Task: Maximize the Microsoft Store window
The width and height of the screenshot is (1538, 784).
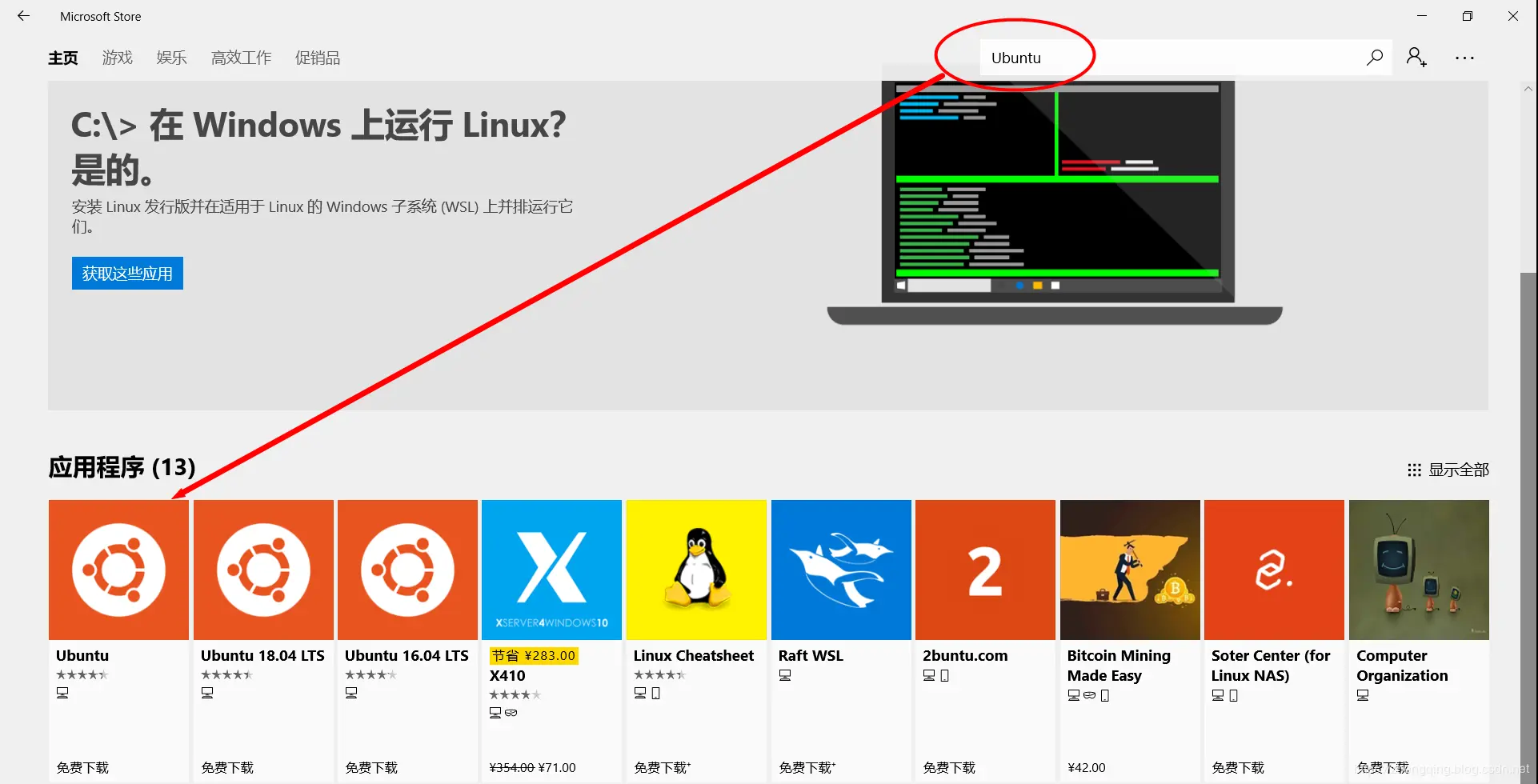Action: pyautogui.click(x=1468, y=16)
